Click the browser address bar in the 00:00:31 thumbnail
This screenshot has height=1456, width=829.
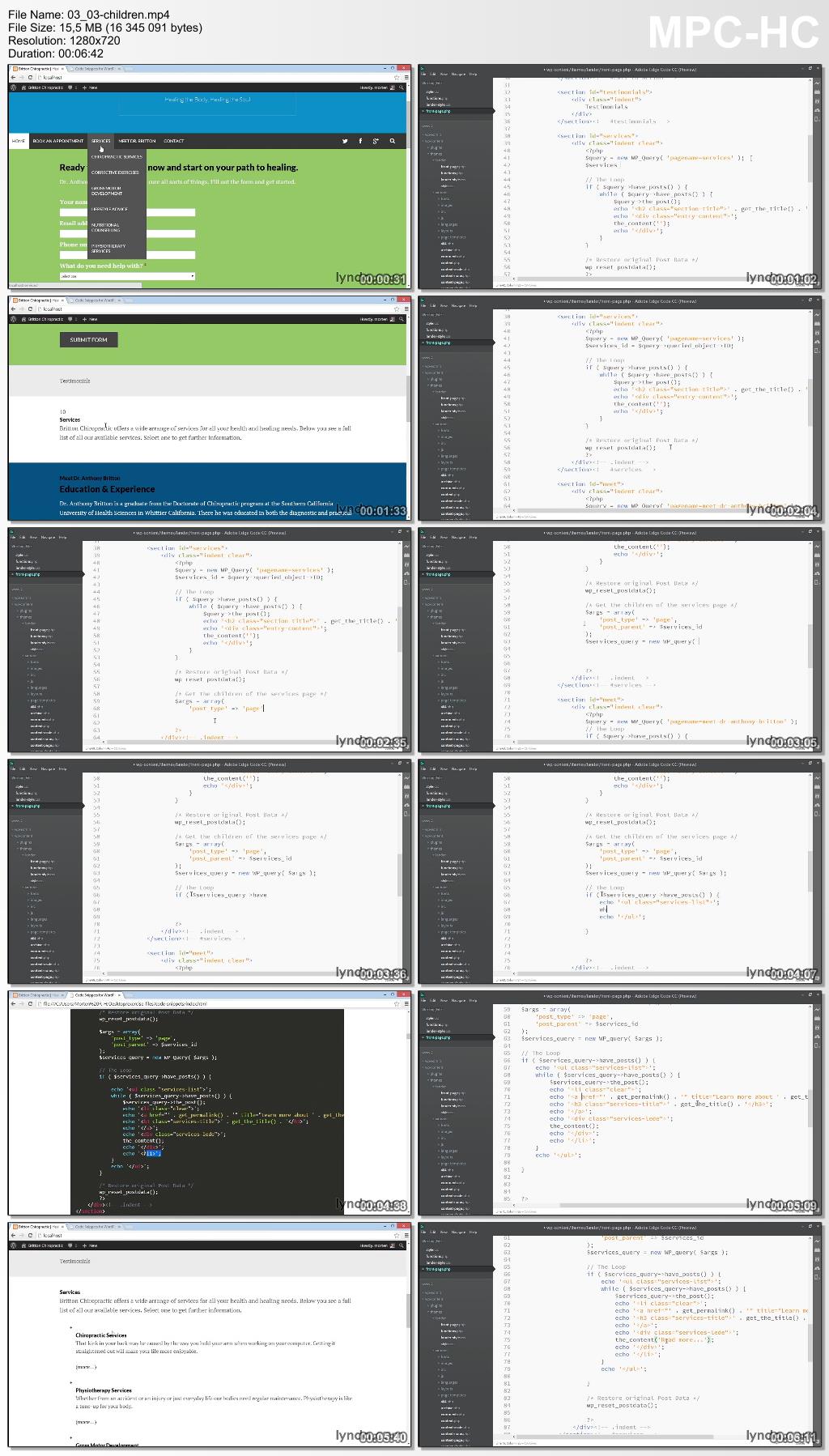pos(213,77)
